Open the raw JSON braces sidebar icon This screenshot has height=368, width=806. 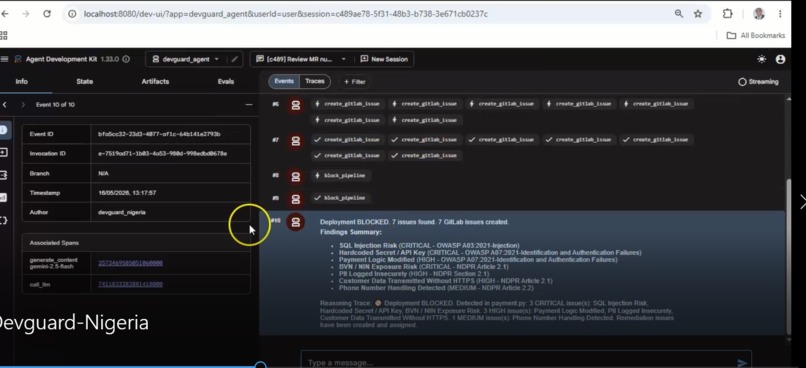[x=4, y=220]
